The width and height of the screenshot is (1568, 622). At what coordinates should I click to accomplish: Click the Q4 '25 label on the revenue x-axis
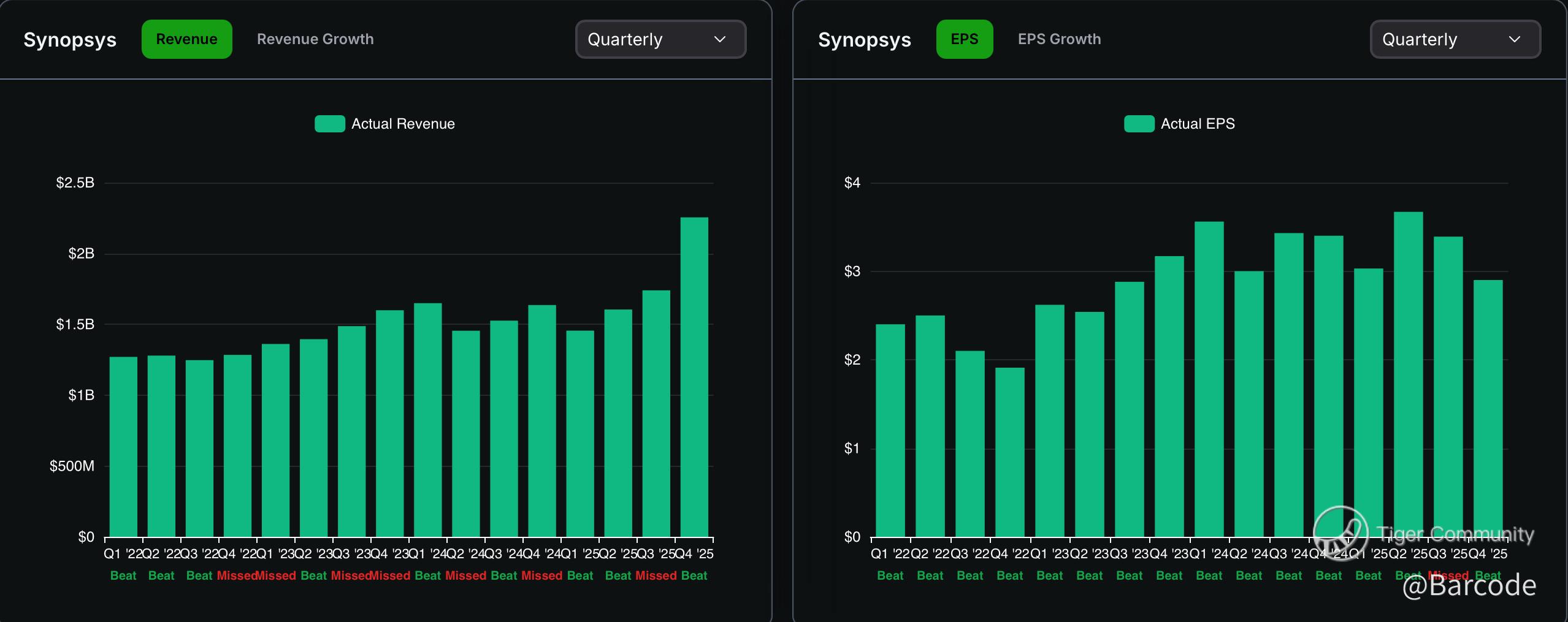[x=695, y=554]
